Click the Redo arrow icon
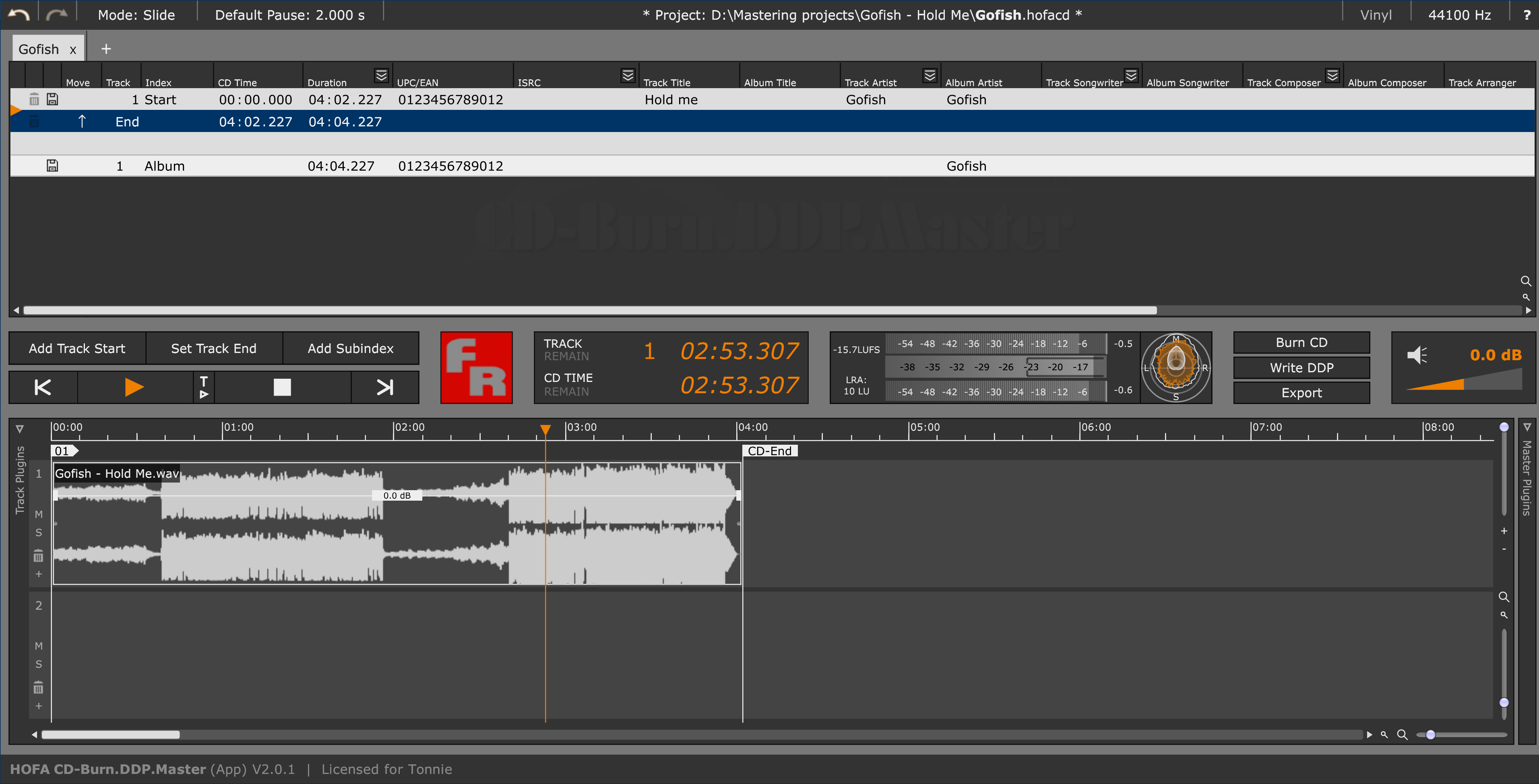Viewport: 1539px width, 784px height. coord(57,14)
